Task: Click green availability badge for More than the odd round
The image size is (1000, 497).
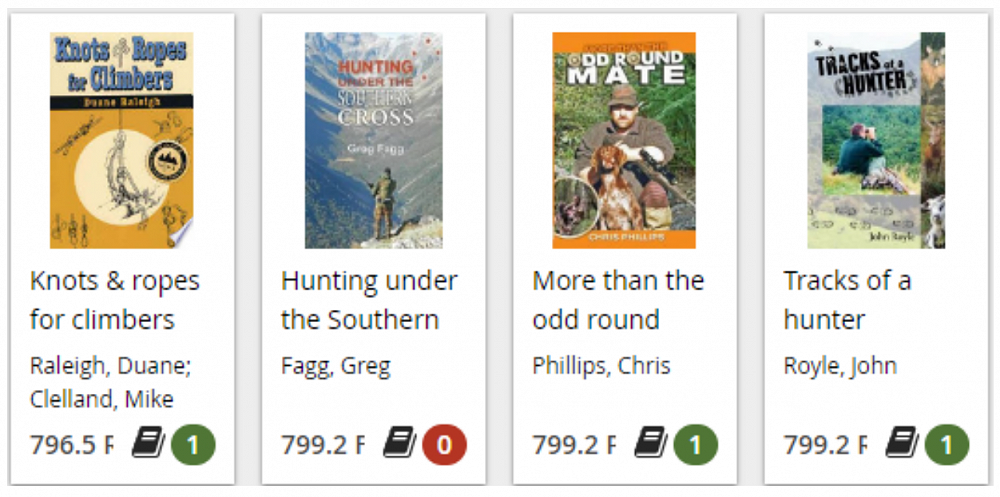Action: [x=695, y=444]
